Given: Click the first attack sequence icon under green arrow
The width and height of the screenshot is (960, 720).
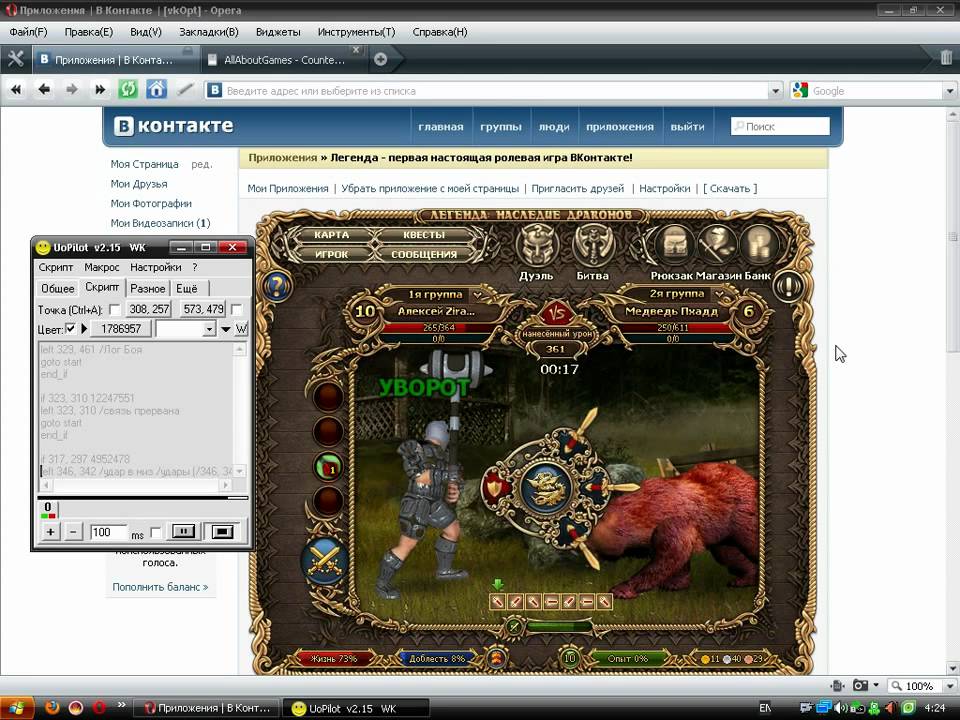Looking at the screenshot, I should click(498, 602).
